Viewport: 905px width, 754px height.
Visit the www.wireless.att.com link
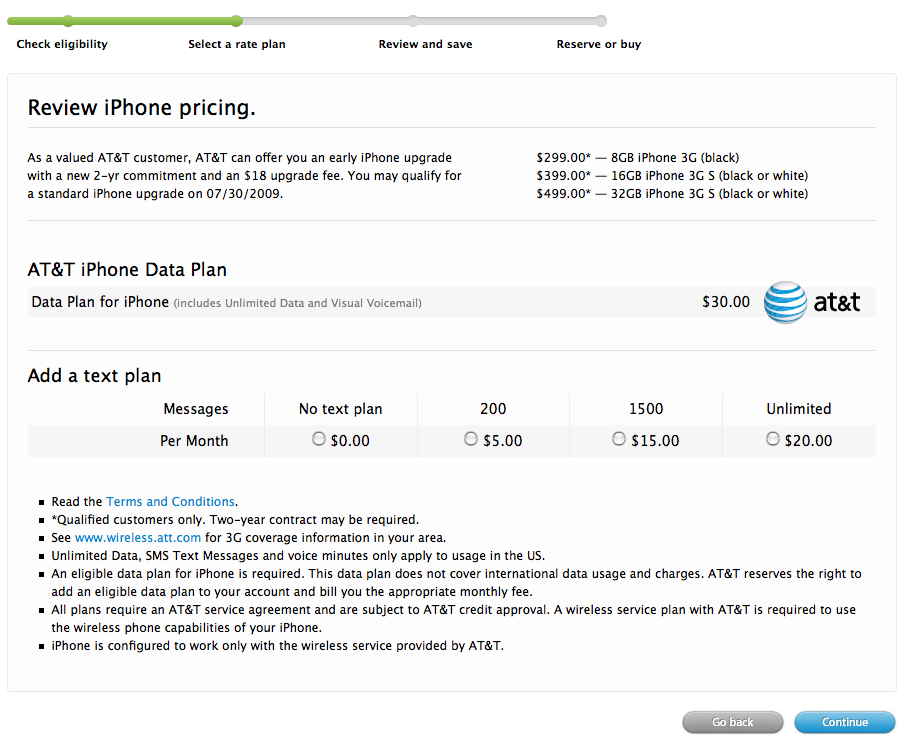138,537
